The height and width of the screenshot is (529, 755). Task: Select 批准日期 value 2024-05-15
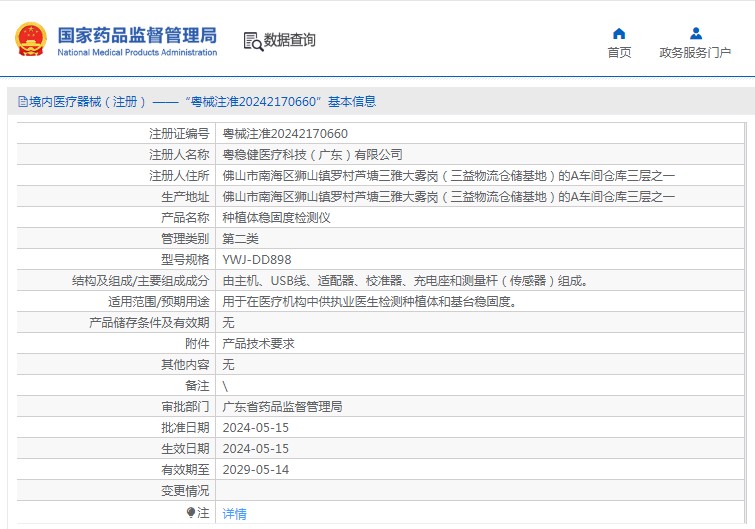point(256,428)
